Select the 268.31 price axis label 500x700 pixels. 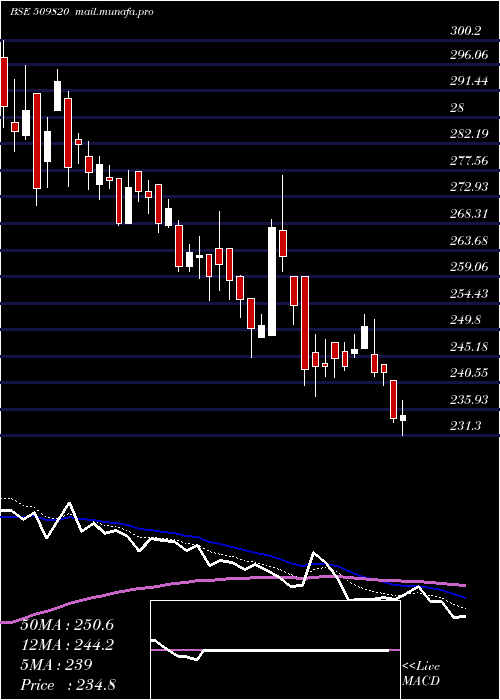[468, 214]
